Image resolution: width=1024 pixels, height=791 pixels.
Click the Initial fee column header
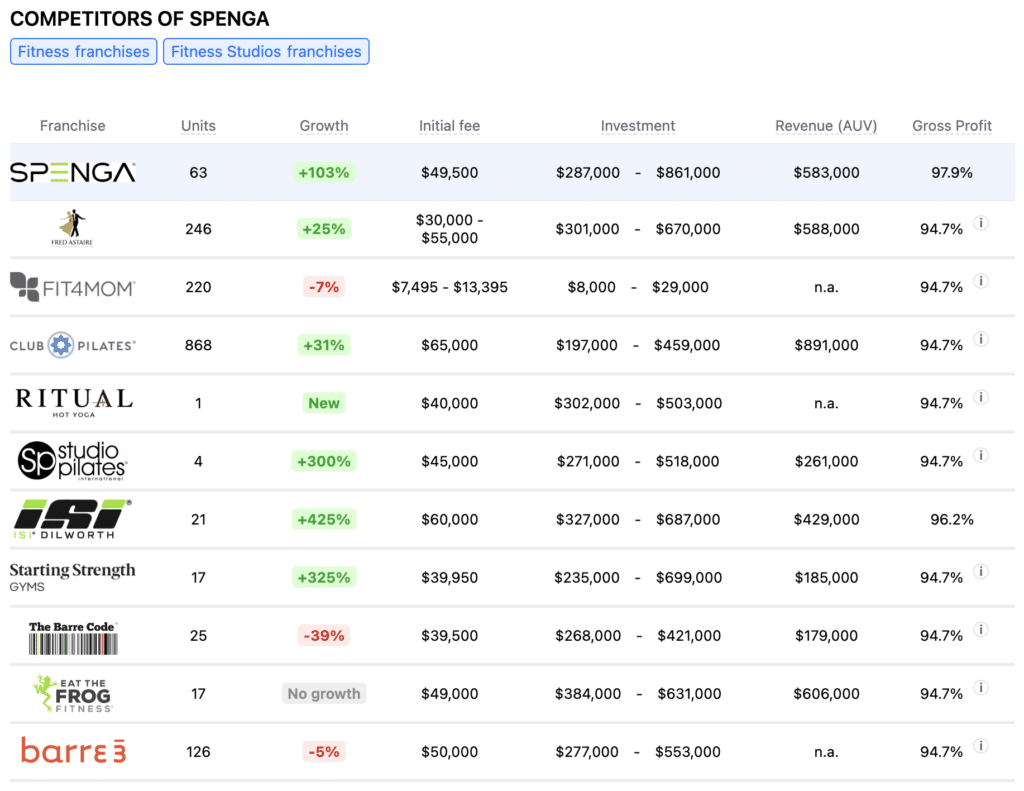point(449,125)
